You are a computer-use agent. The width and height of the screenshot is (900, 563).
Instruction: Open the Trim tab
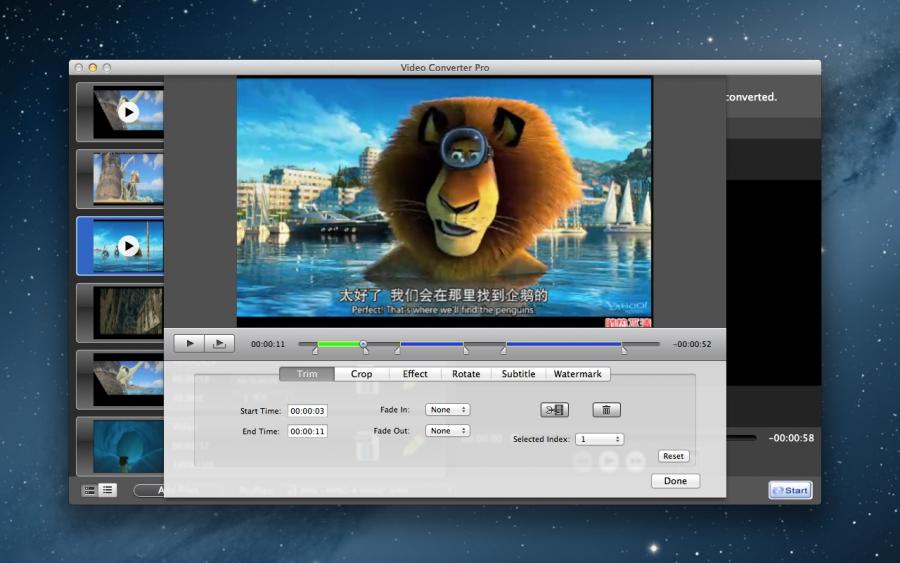tap(307, 374)
